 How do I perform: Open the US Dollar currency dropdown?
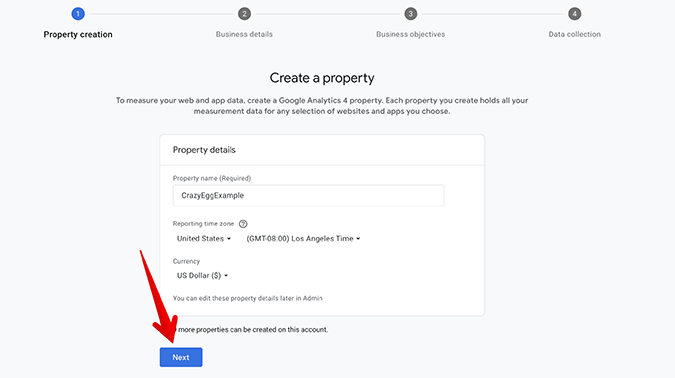202,276
